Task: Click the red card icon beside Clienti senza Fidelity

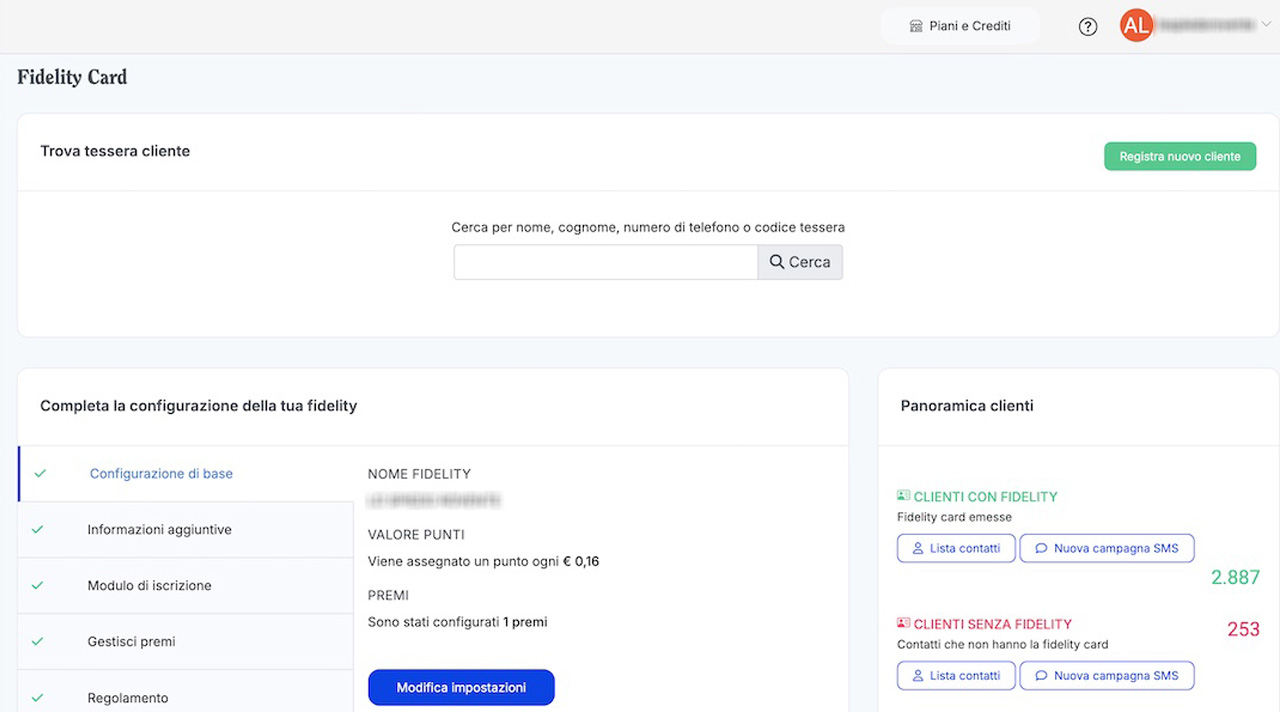Action: click(904, 623)
